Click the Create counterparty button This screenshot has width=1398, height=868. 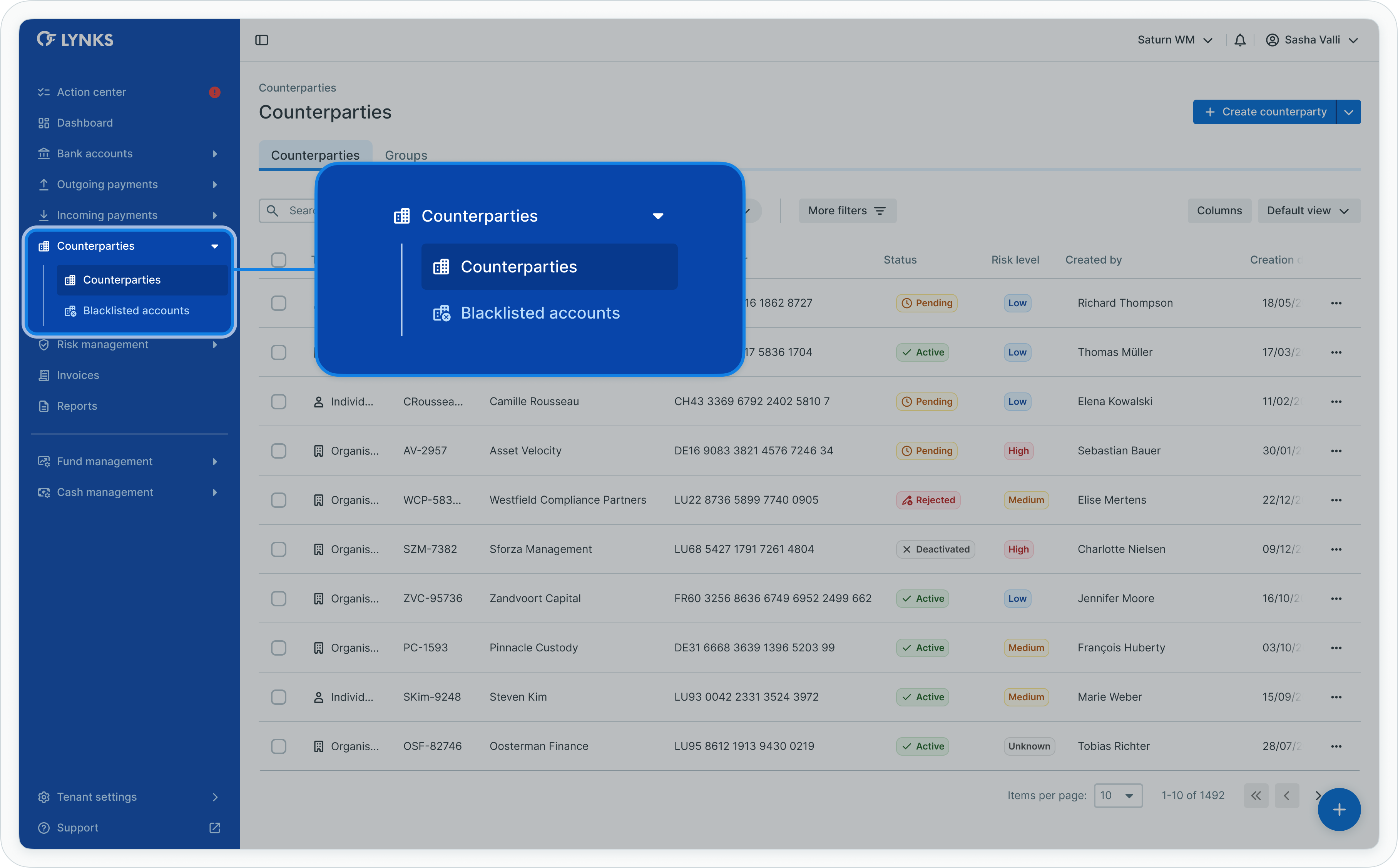[x=1265, y=112]
